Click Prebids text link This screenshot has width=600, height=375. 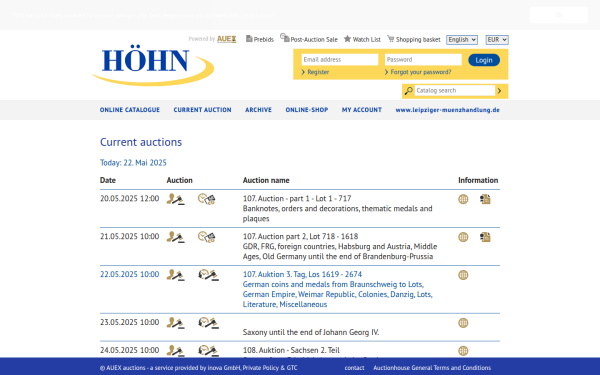264,39
